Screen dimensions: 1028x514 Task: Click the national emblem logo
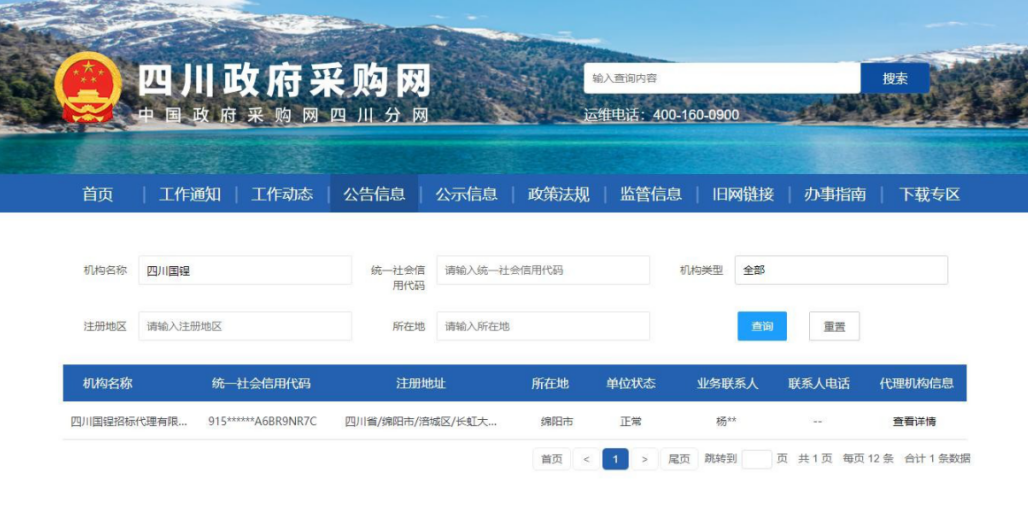pos(87,87)
